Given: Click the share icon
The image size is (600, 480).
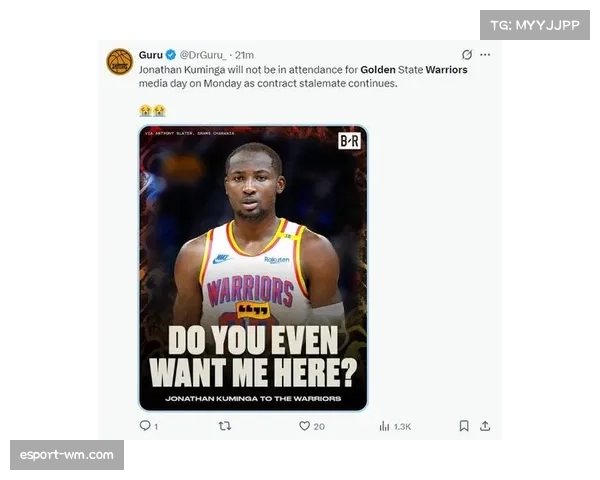Looking at the screenshot, I should pyautogui.click(x=485, y=426).
